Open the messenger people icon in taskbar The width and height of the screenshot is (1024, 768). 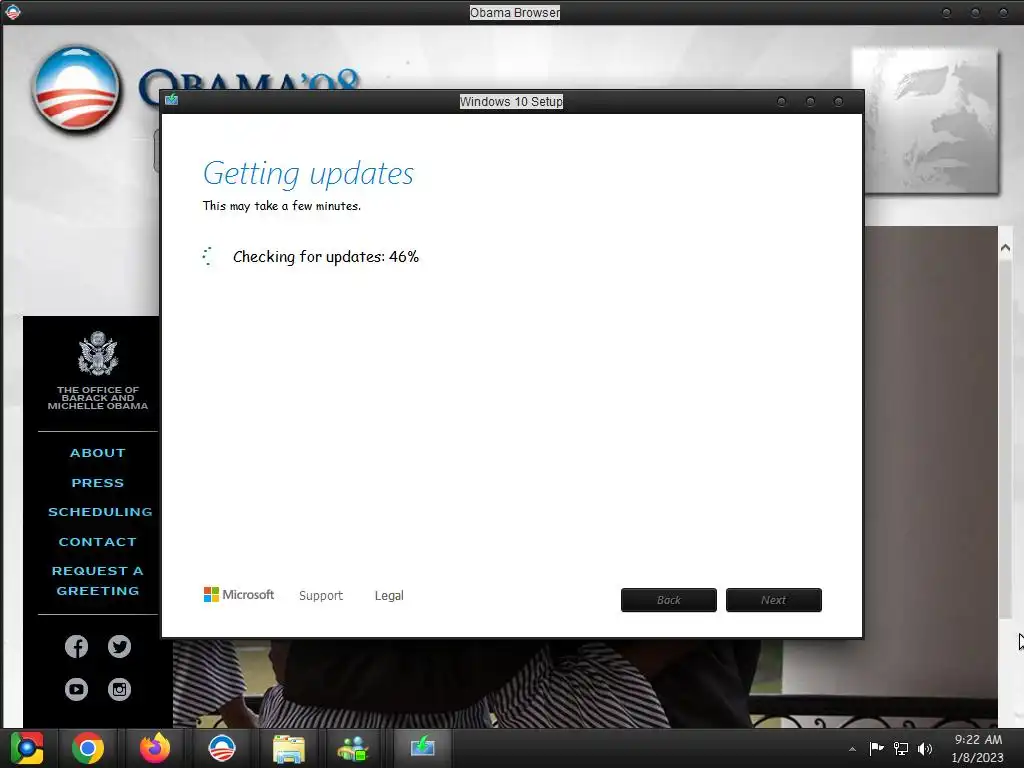pyautogui.click(x=353, y=749)
